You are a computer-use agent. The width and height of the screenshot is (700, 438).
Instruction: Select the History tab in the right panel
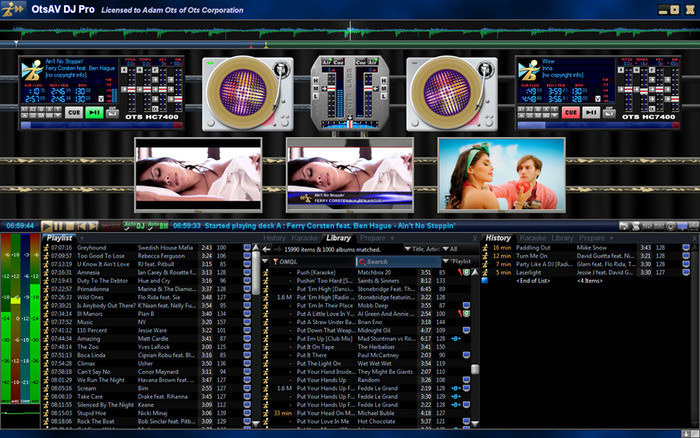pos(498,238)
